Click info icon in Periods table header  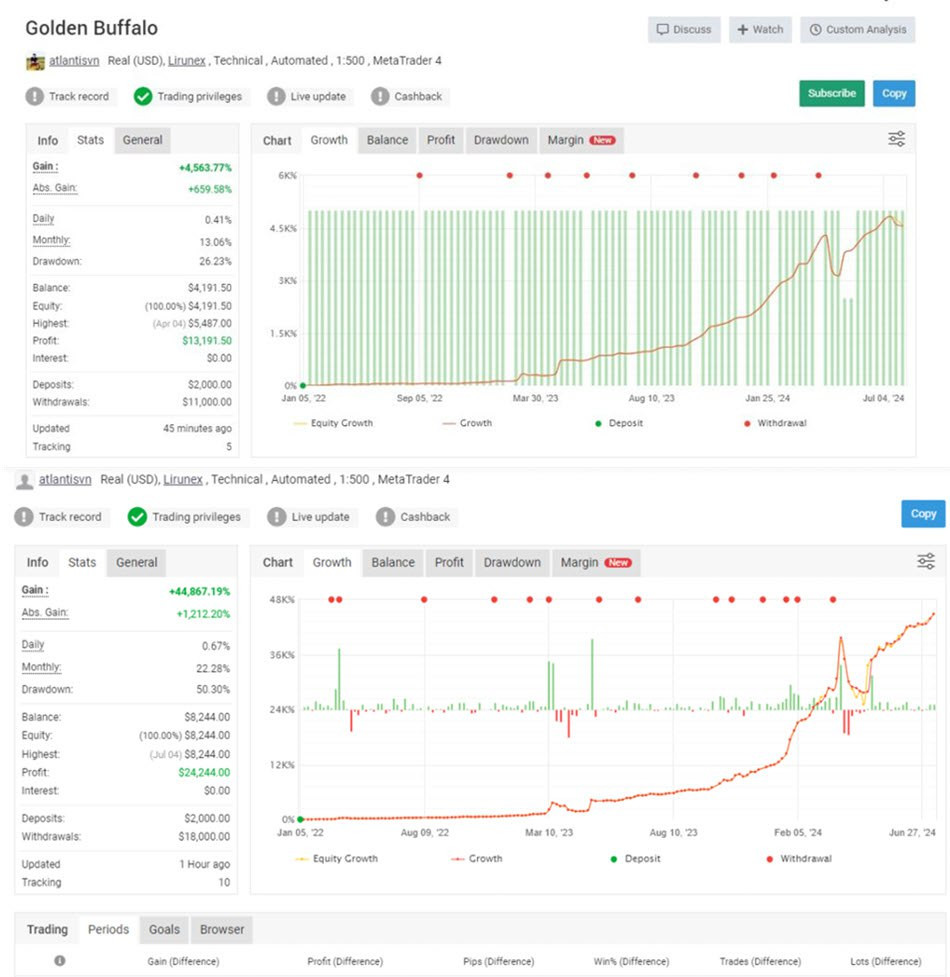click(x=59, y=961)
